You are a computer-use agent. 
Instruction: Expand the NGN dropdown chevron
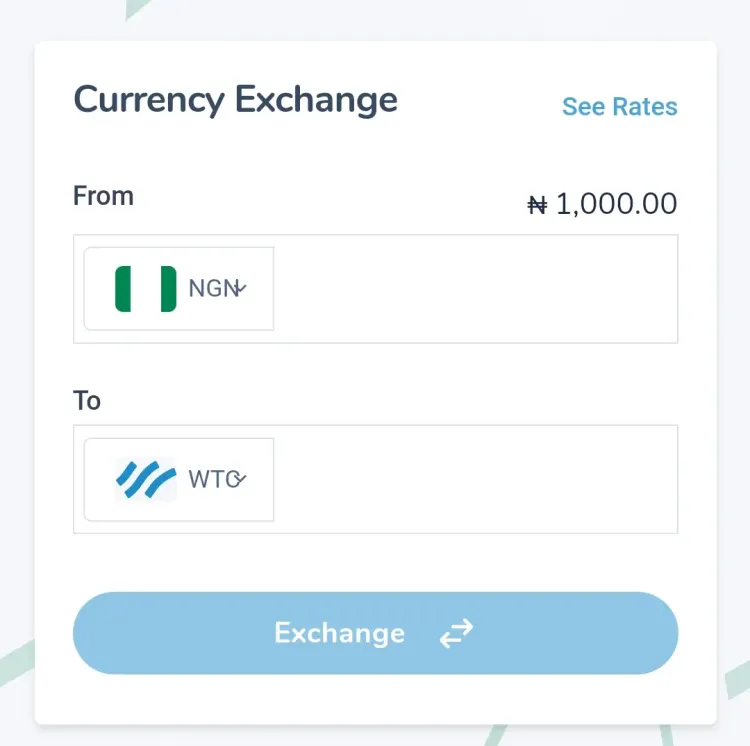pyautogui.click(x=242, y=288)
